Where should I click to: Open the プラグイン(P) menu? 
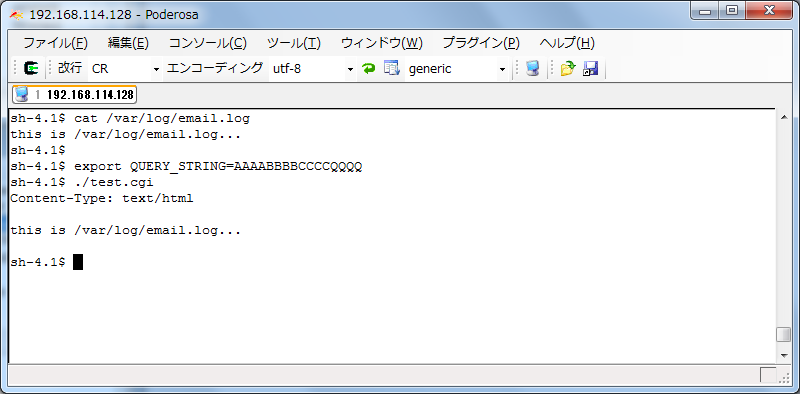[x=481, y=43]
